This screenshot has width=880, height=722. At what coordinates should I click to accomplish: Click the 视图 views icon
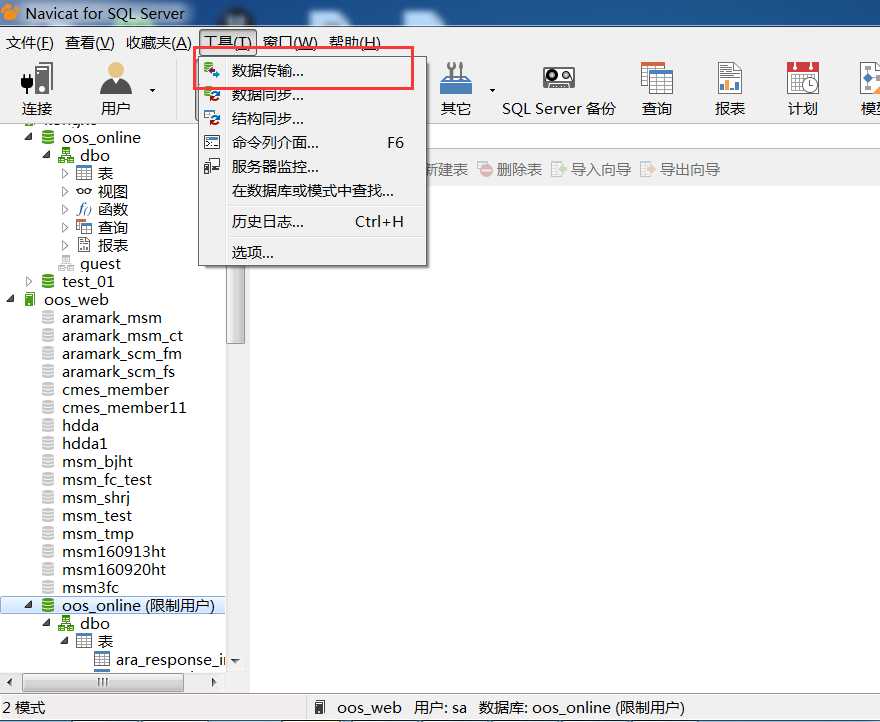click(84, 191)
